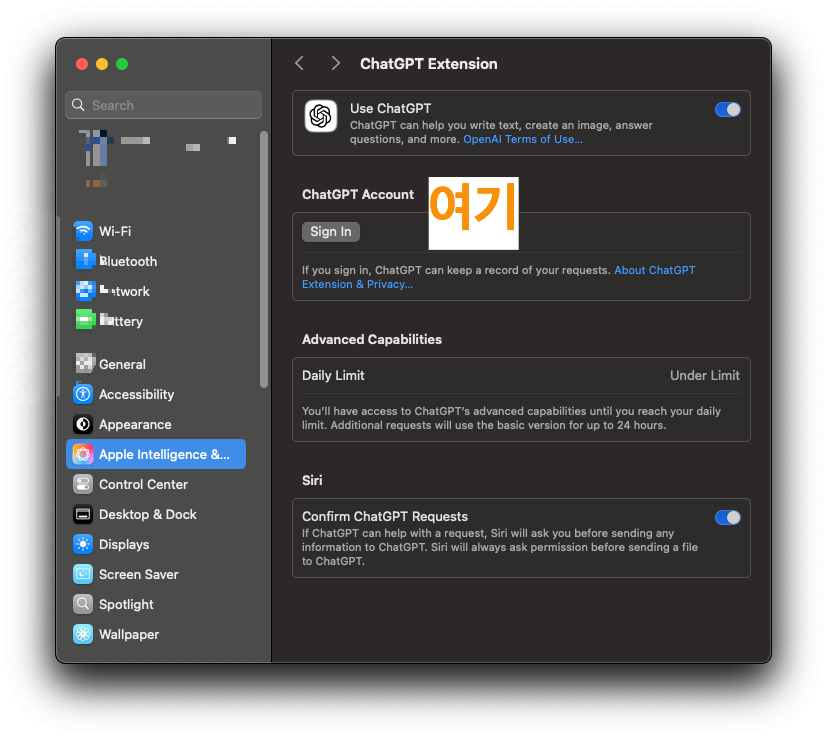Click the Wallpaper flower icon
This screenshot has width=827, height=737.
83,634
